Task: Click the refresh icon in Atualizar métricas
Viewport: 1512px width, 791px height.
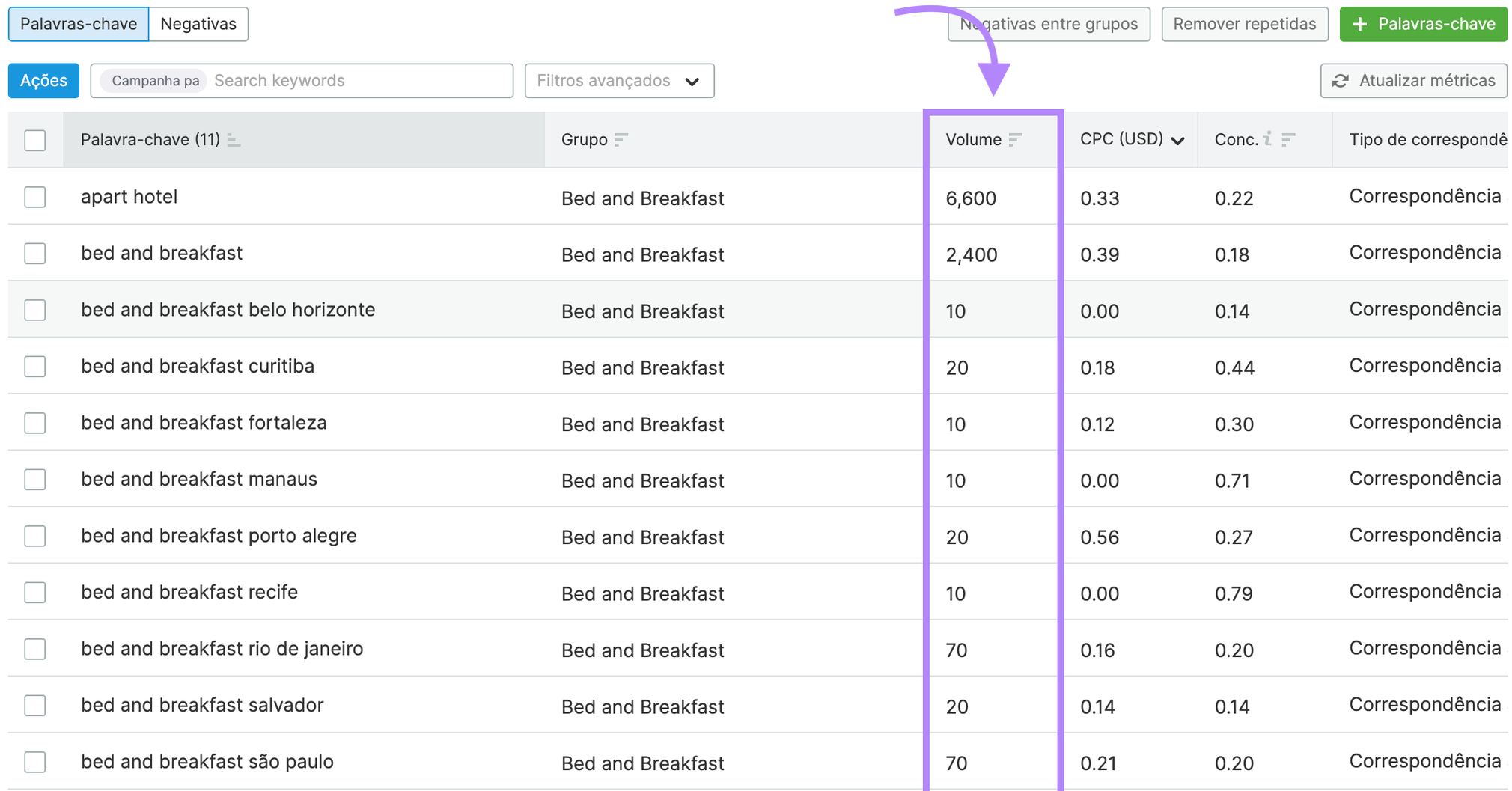Action: click(1341, 81)
